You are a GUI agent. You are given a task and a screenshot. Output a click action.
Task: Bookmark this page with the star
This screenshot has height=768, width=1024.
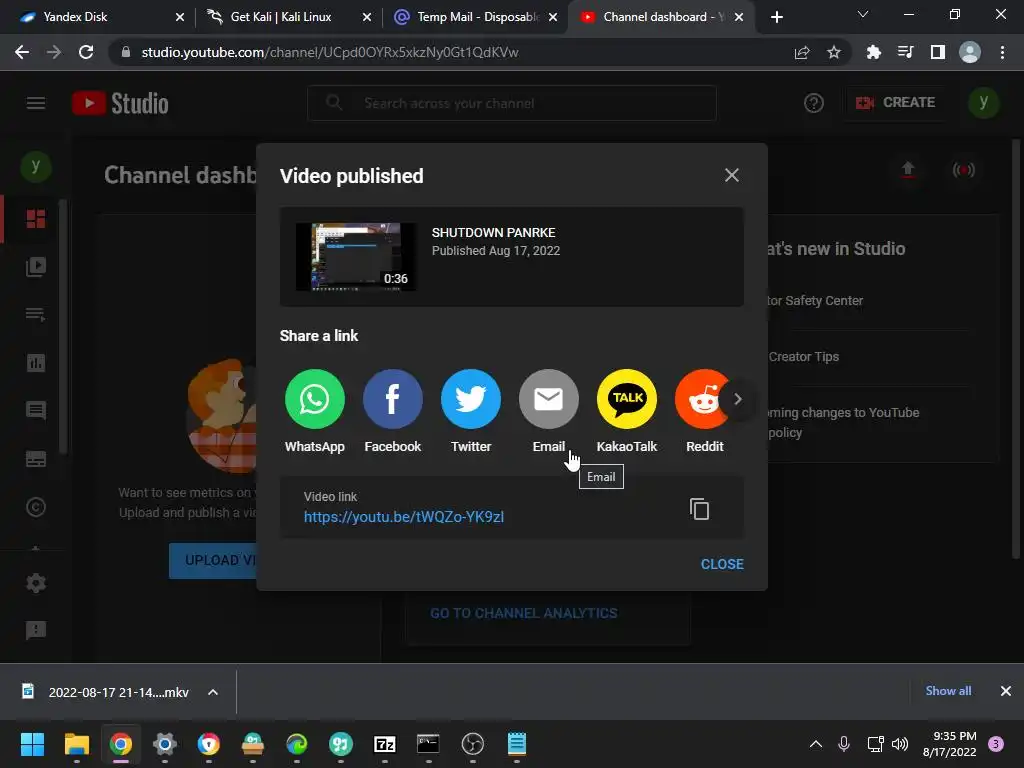833,52
